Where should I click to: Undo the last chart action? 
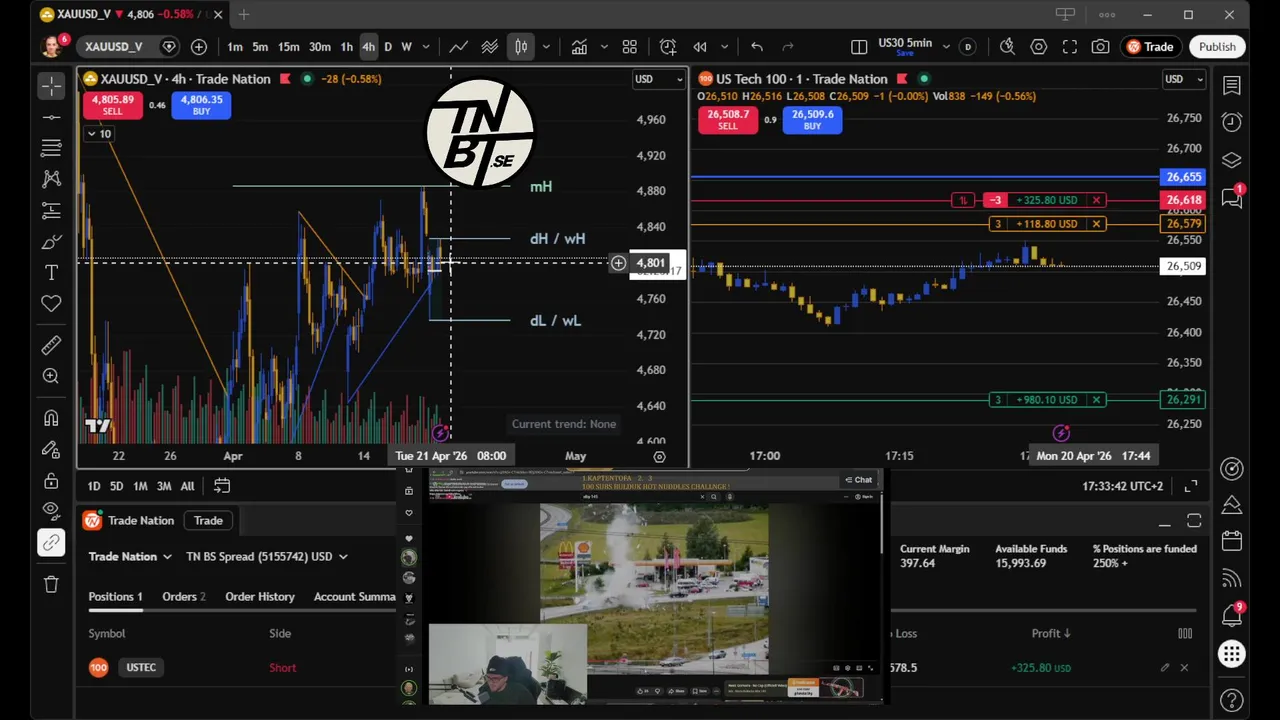[757, 47]
